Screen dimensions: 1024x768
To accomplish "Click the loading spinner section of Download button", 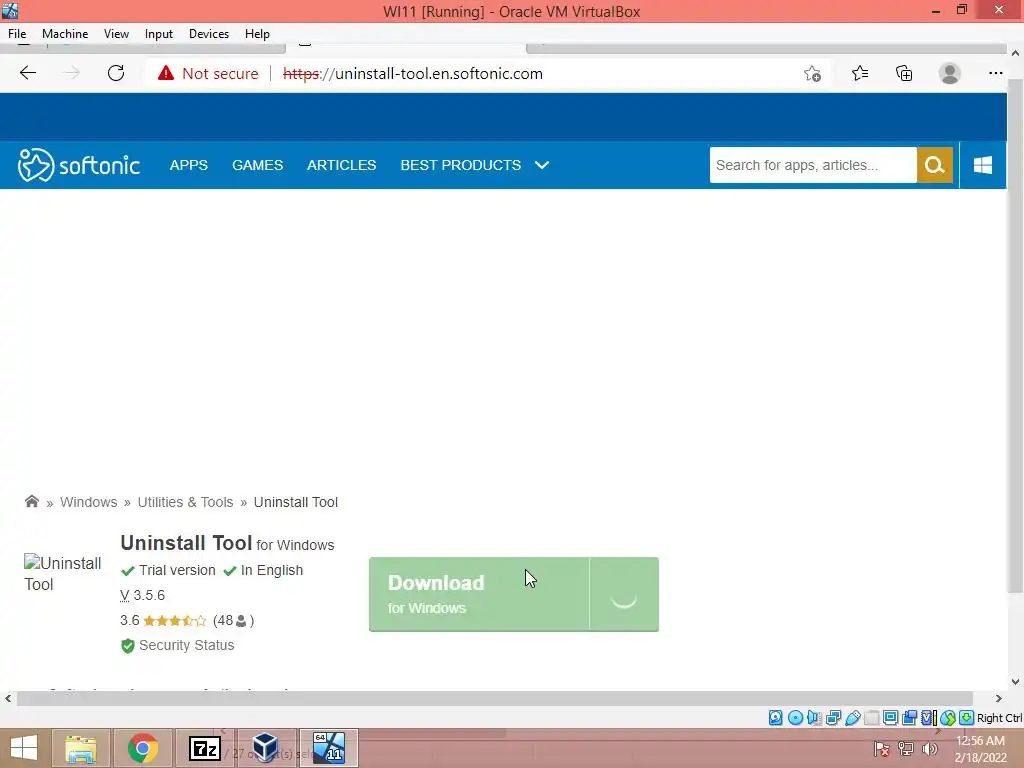I will pyautogui.click(x=624, y=594).
